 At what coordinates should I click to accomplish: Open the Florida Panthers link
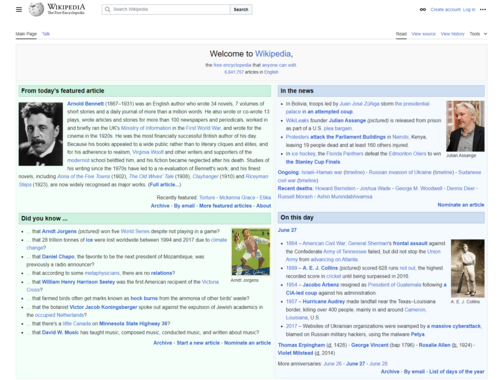(345, 154)
